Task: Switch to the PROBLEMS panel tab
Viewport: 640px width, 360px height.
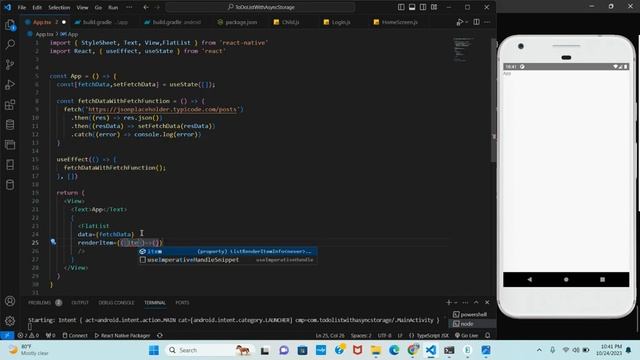Action: click(40, 302)
